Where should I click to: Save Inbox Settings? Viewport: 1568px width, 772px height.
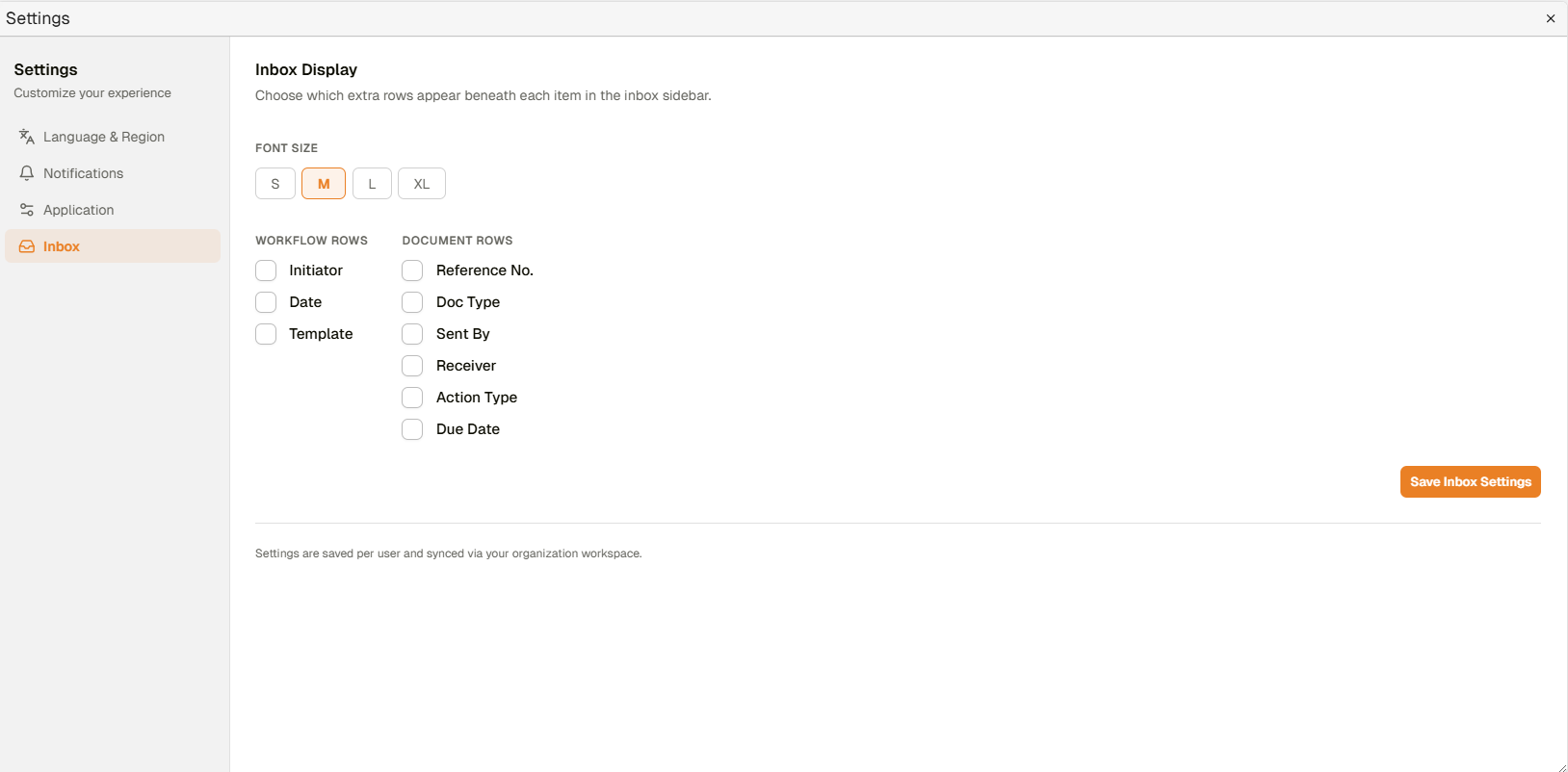click(1470, 482)
